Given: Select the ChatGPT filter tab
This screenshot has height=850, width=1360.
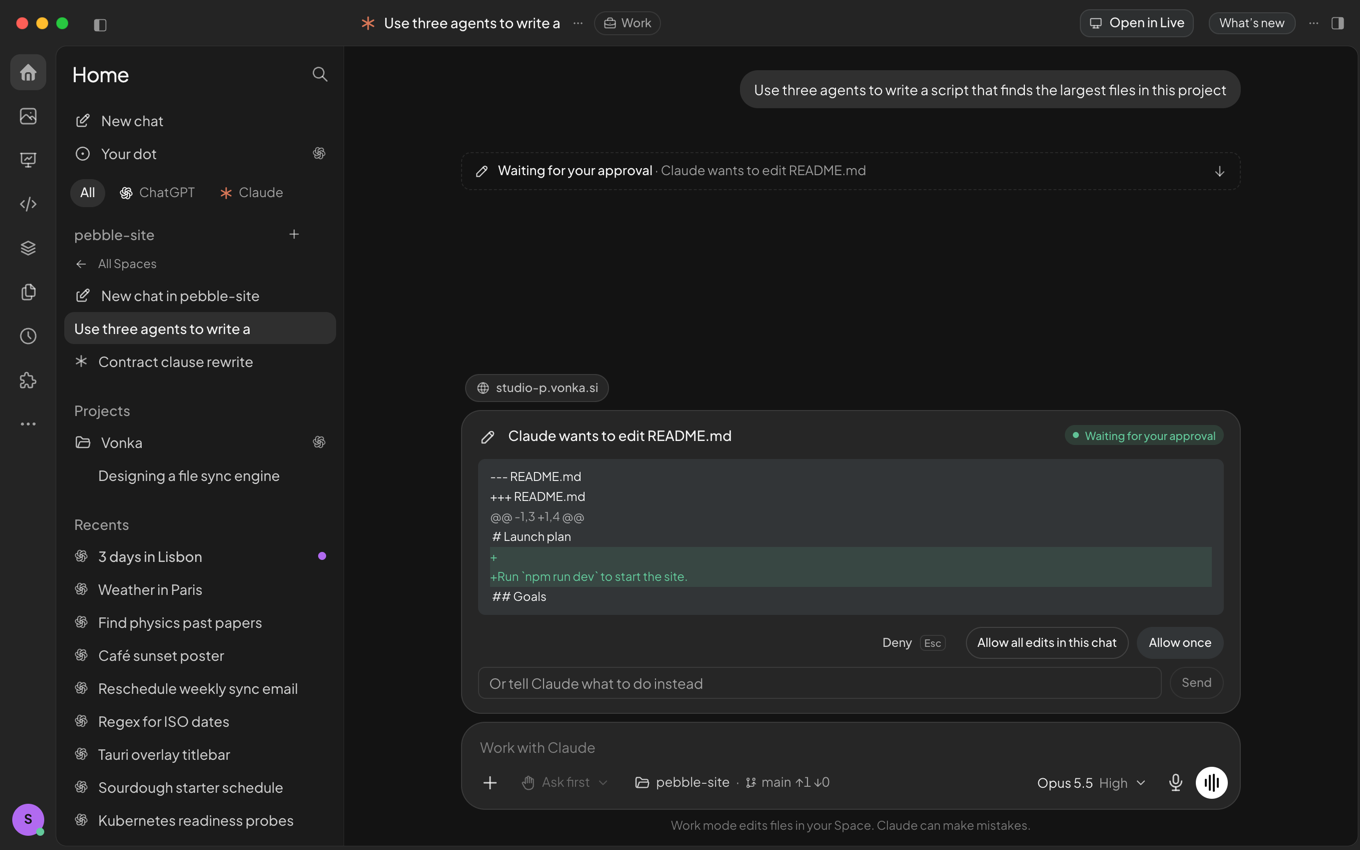Looking at the screenshot, I should click(158, 192).
